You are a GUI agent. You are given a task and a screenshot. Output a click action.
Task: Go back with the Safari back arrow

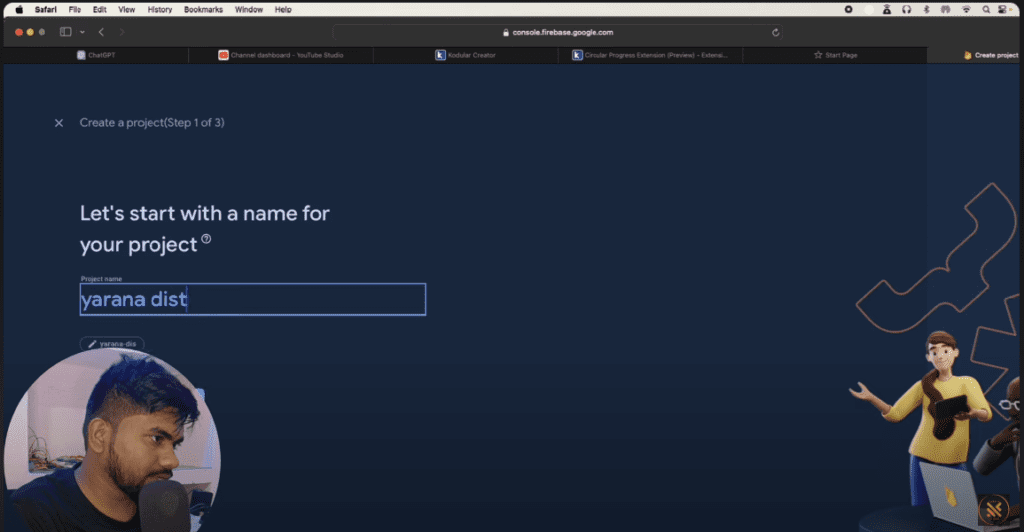pos(101,32)
